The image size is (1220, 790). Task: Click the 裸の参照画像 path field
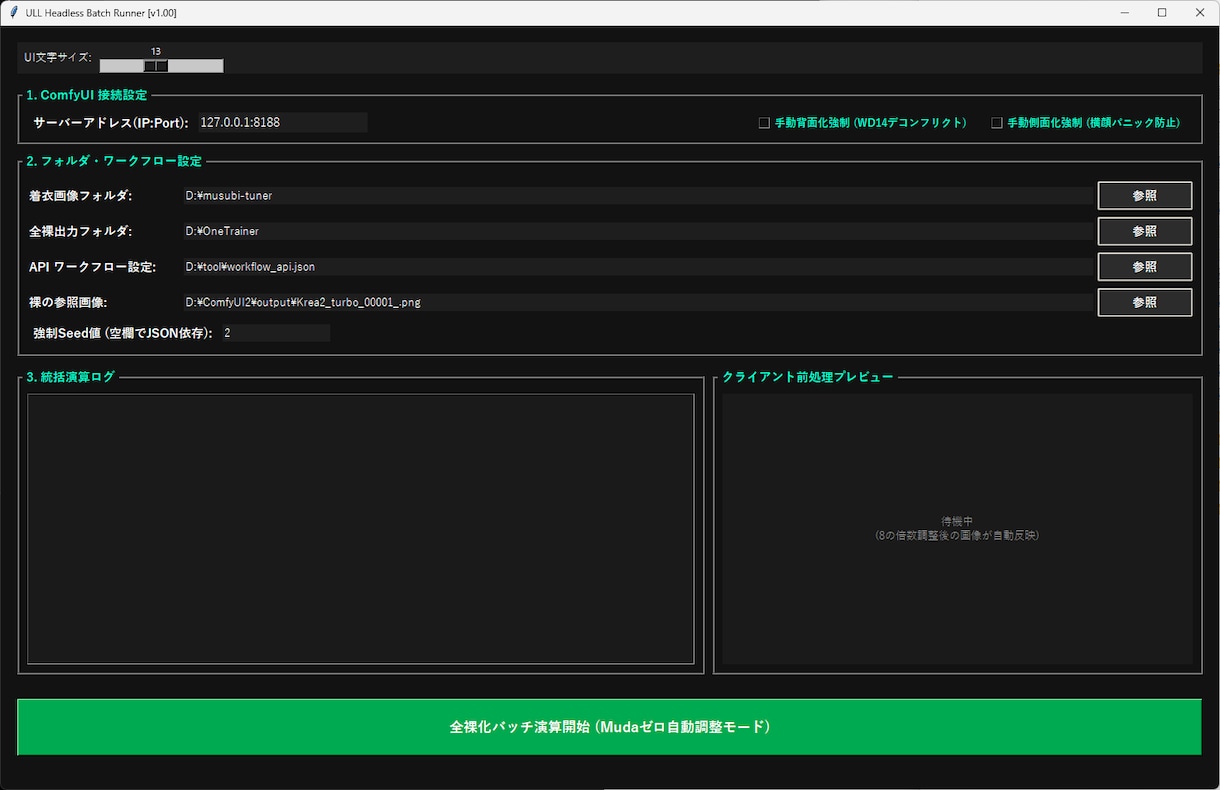tap(637, 302)
